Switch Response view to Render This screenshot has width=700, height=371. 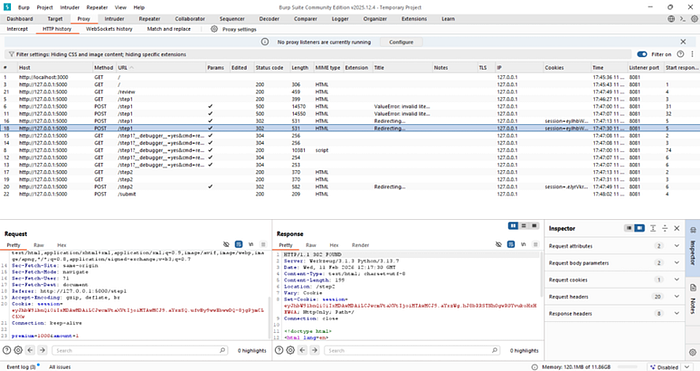click(360, 245)
